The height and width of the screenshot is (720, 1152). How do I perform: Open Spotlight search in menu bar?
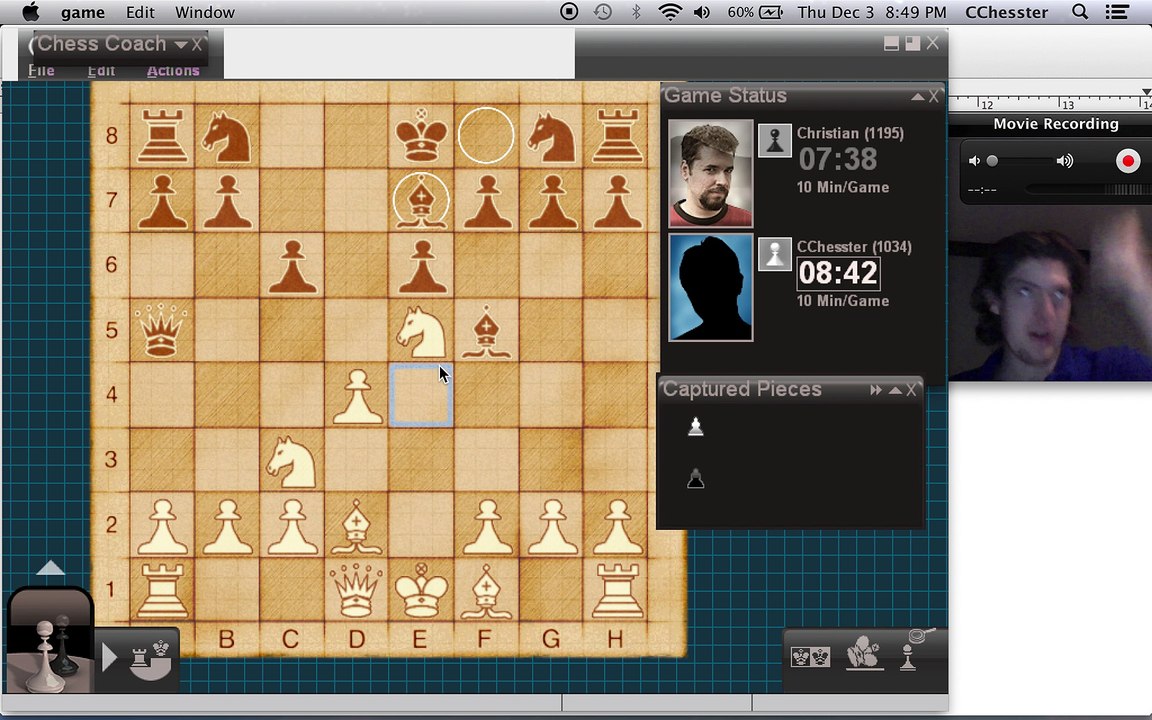(1079, 12)
